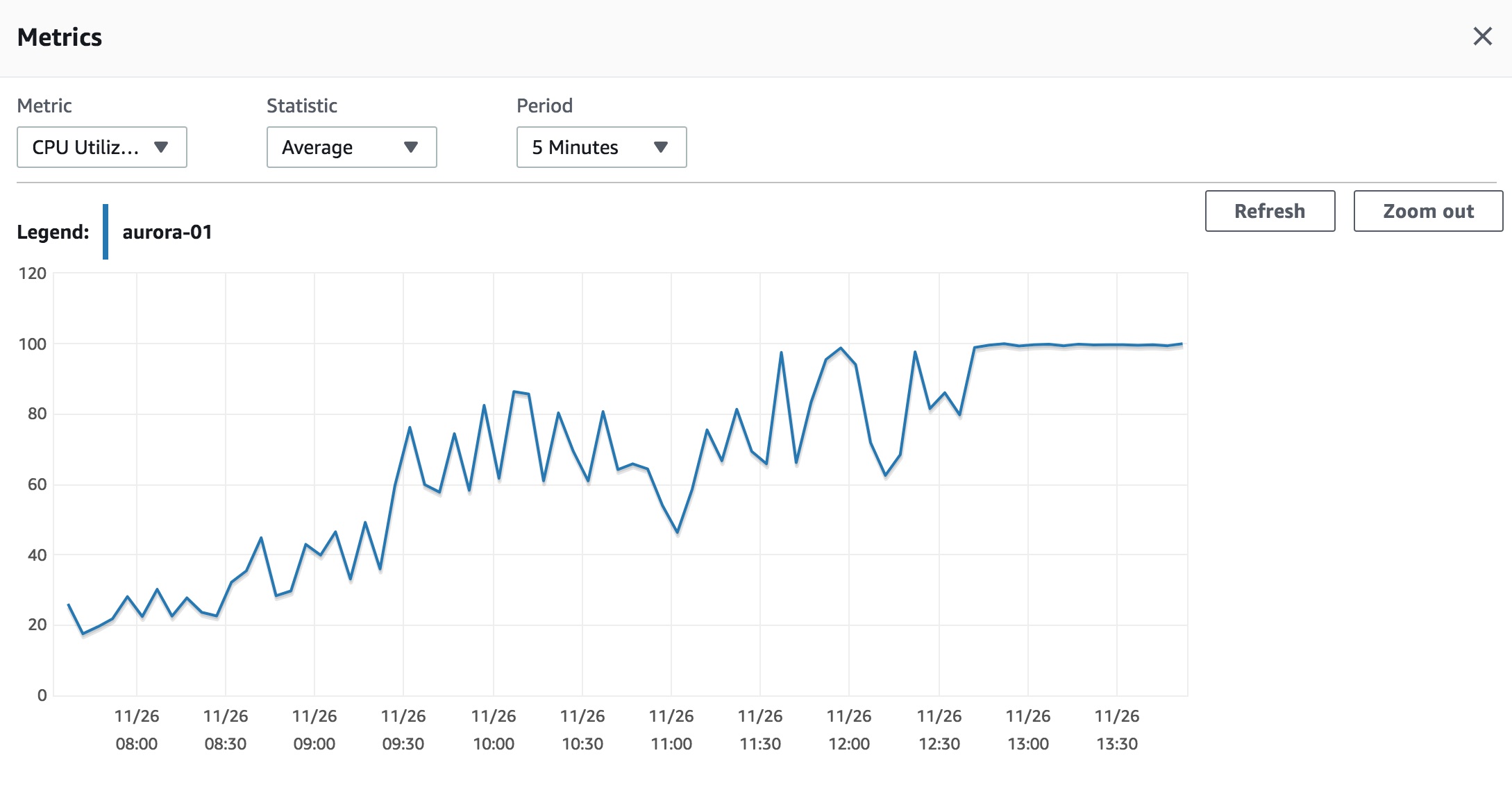This screenshot has height=812, width=1512.
Task: Click the 11/26 10:00 time axis label
Action: coord(494,729)
